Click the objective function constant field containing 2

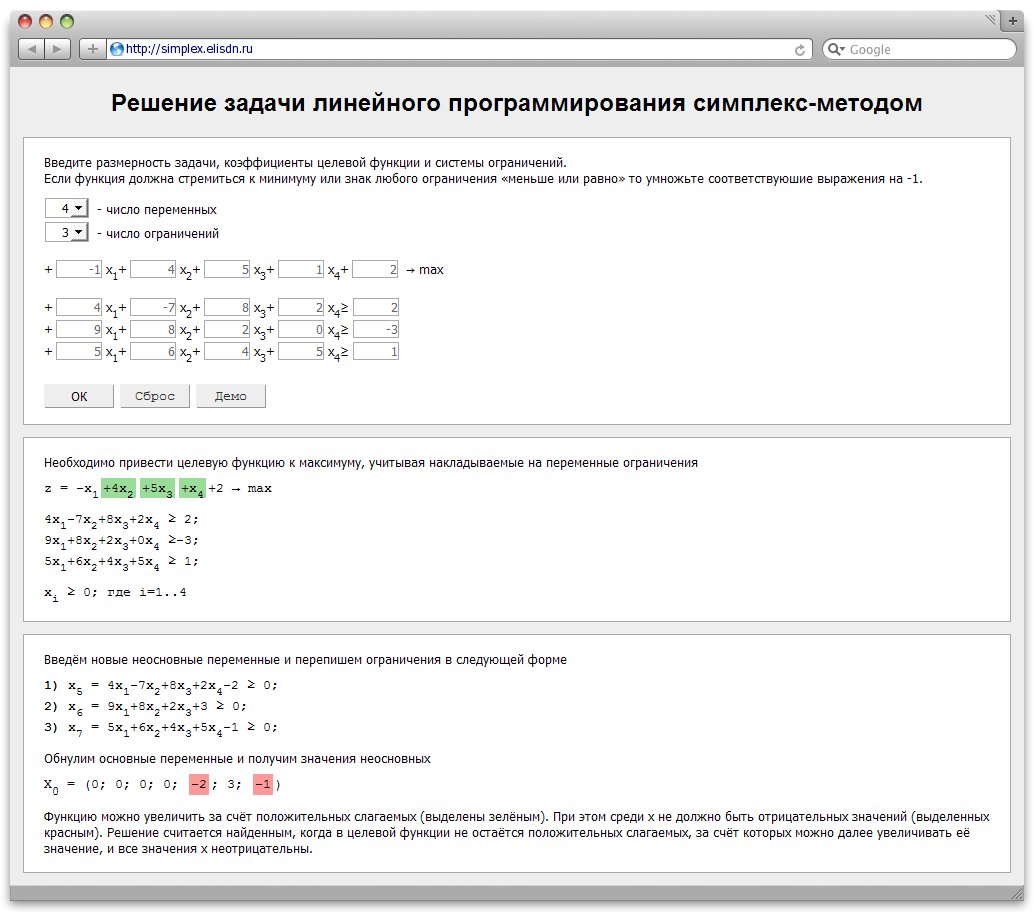(375, 269)
